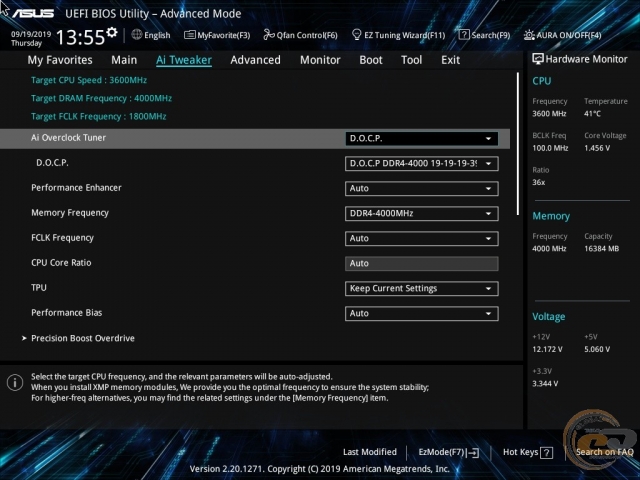Switch to EzMode(F7)
Screen dimensions: 640x480
442,452
